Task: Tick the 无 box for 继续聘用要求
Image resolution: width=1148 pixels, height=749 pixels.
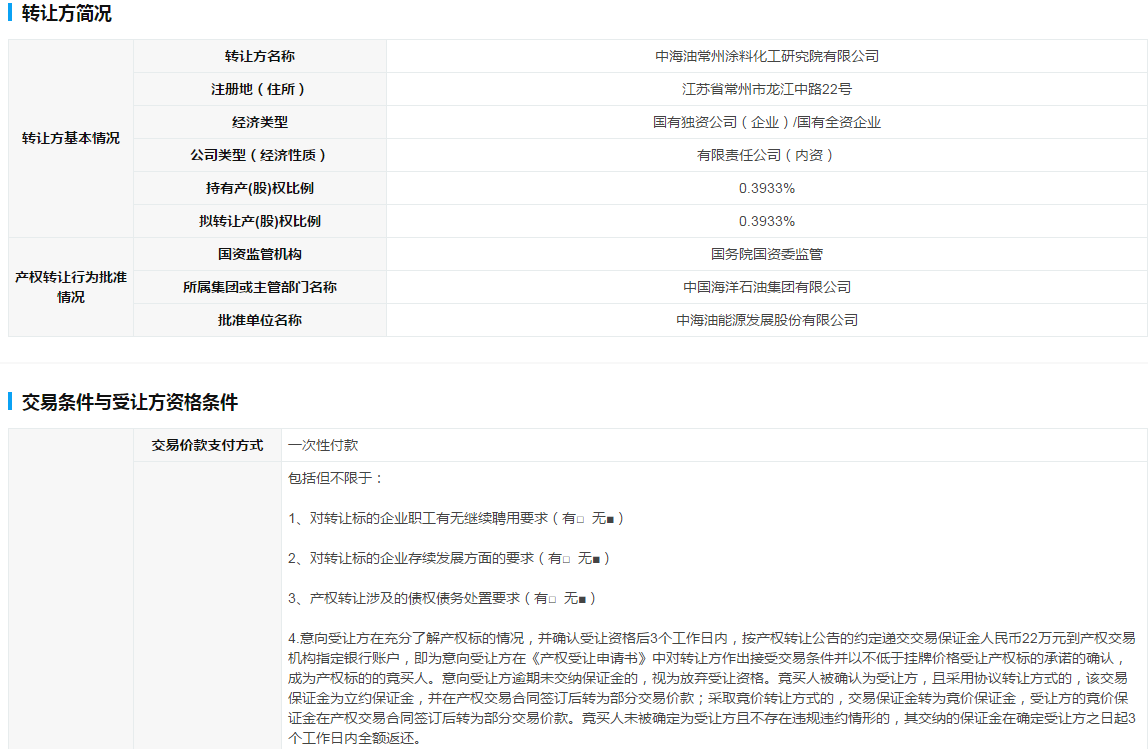Action: (x=611, y=520)
